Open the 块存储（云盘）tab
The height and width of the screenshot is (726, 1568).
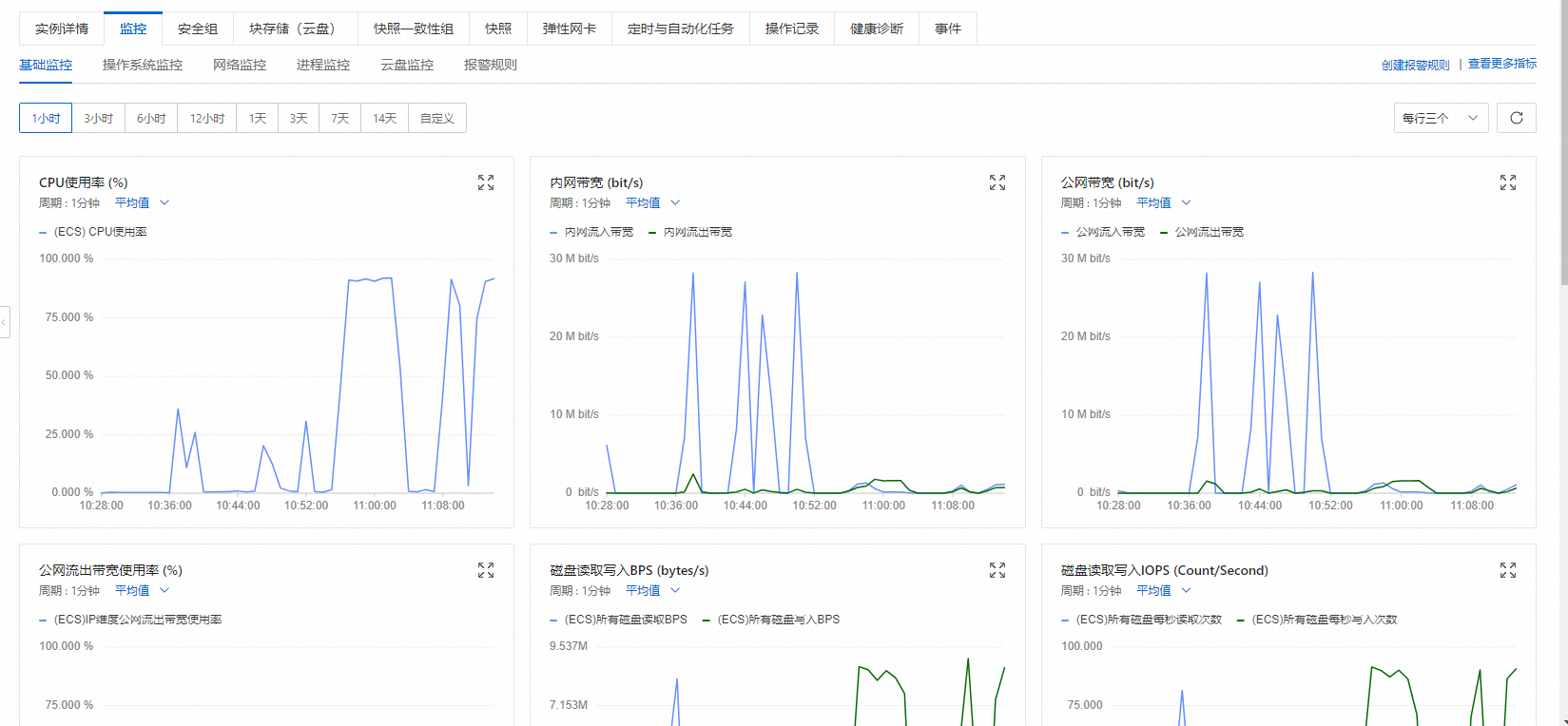click(296, 29)
